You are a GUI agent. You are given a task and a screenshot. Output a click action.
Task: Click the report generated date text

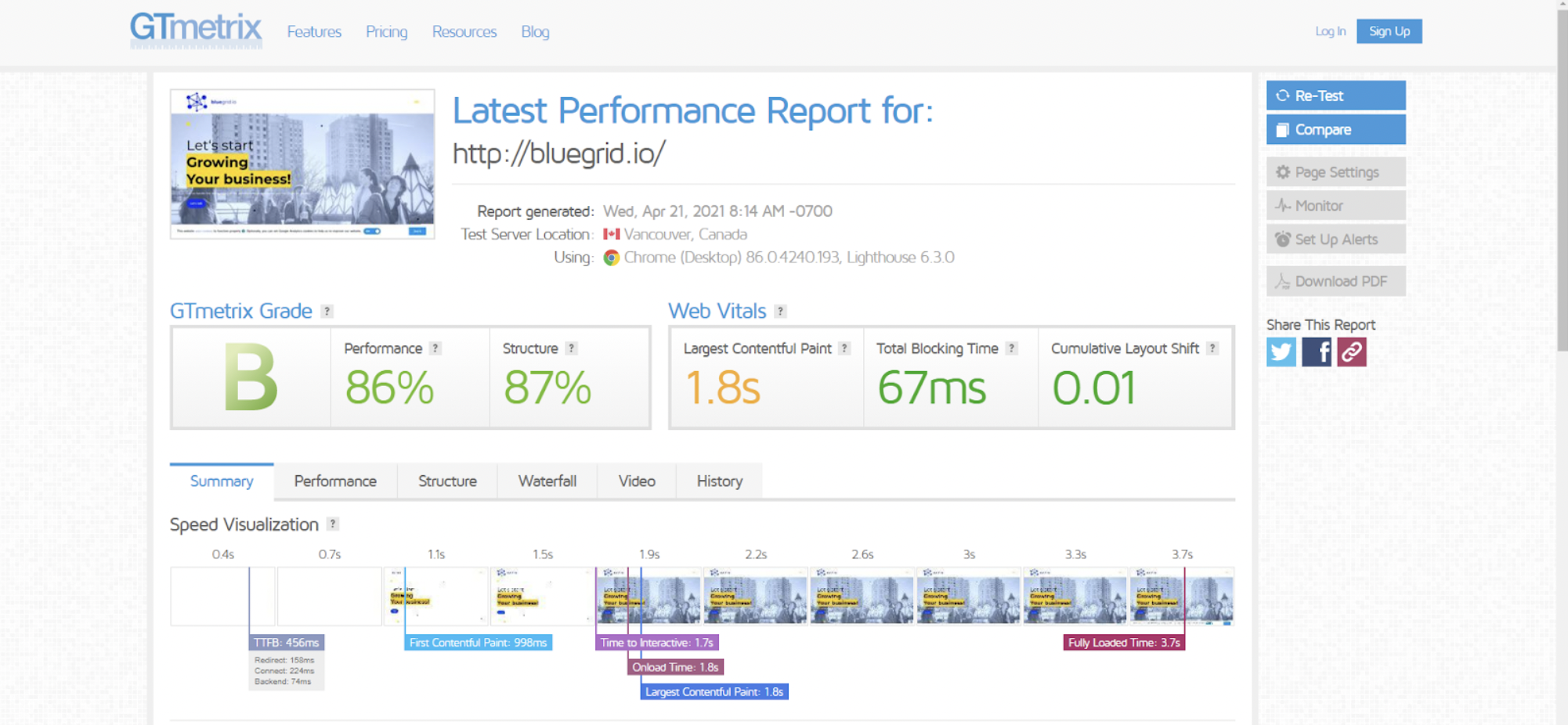(x=717, y=211)
